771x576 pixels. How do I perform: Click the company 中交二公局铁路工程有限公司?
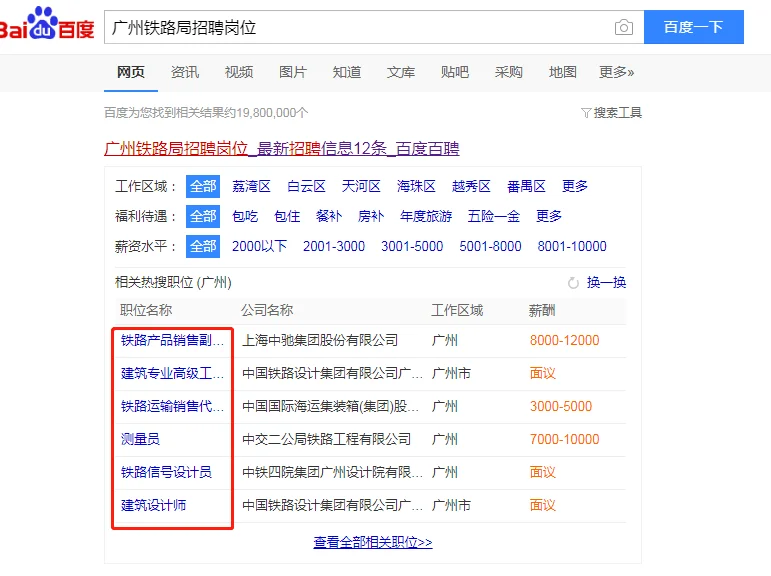tap(326, 439)
